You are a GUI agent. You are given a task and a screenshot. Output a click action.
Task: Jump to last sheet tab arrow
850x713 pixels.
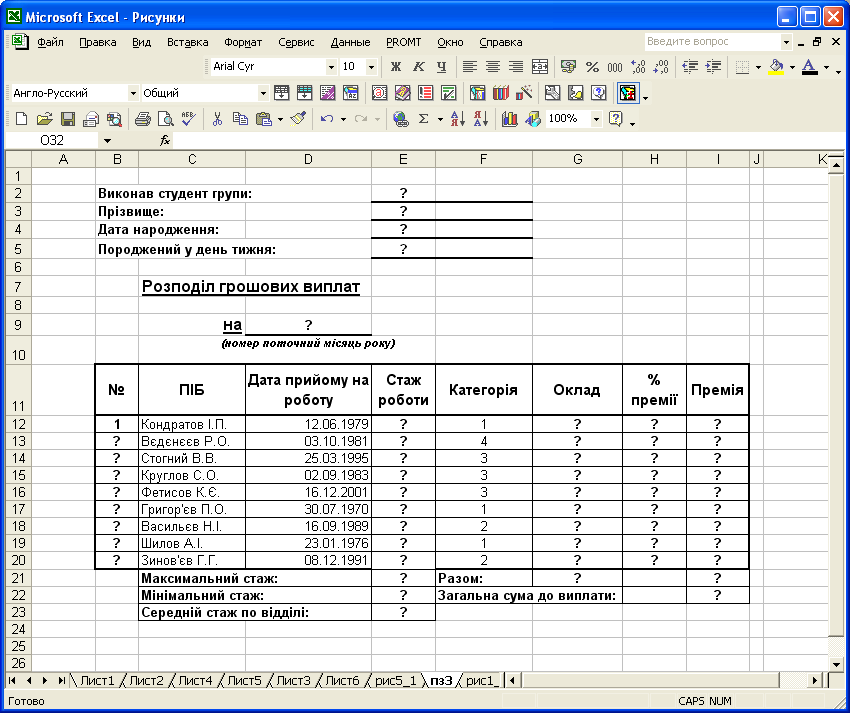click(x=62, y=680)
